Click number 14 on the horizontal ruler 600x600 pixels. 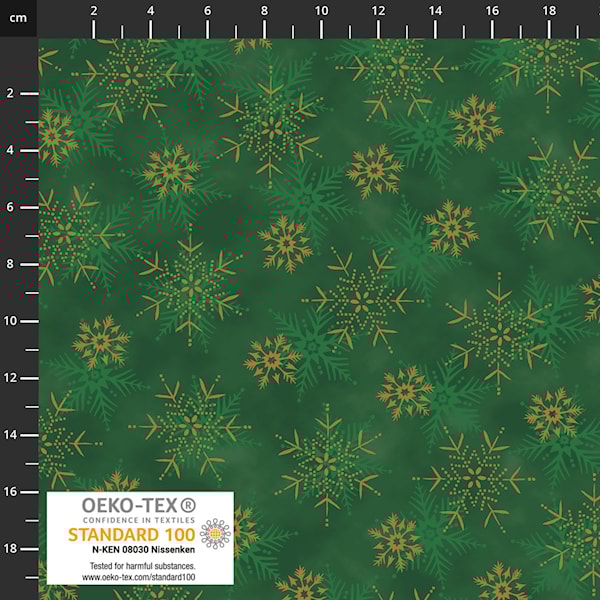pos(435,10)
